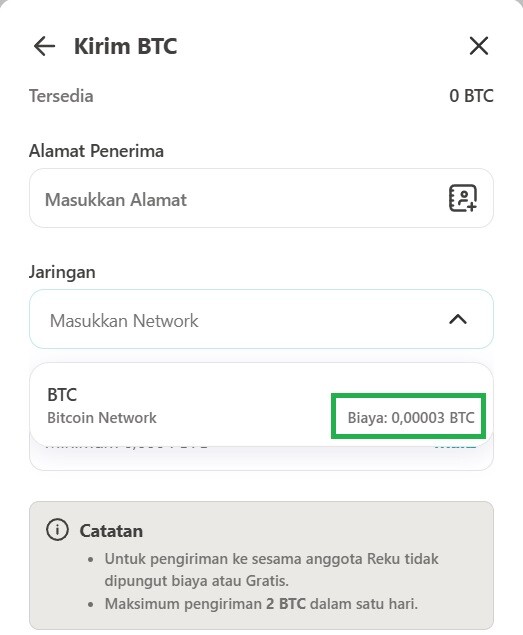Open the address book contact icon

point(463,198)
